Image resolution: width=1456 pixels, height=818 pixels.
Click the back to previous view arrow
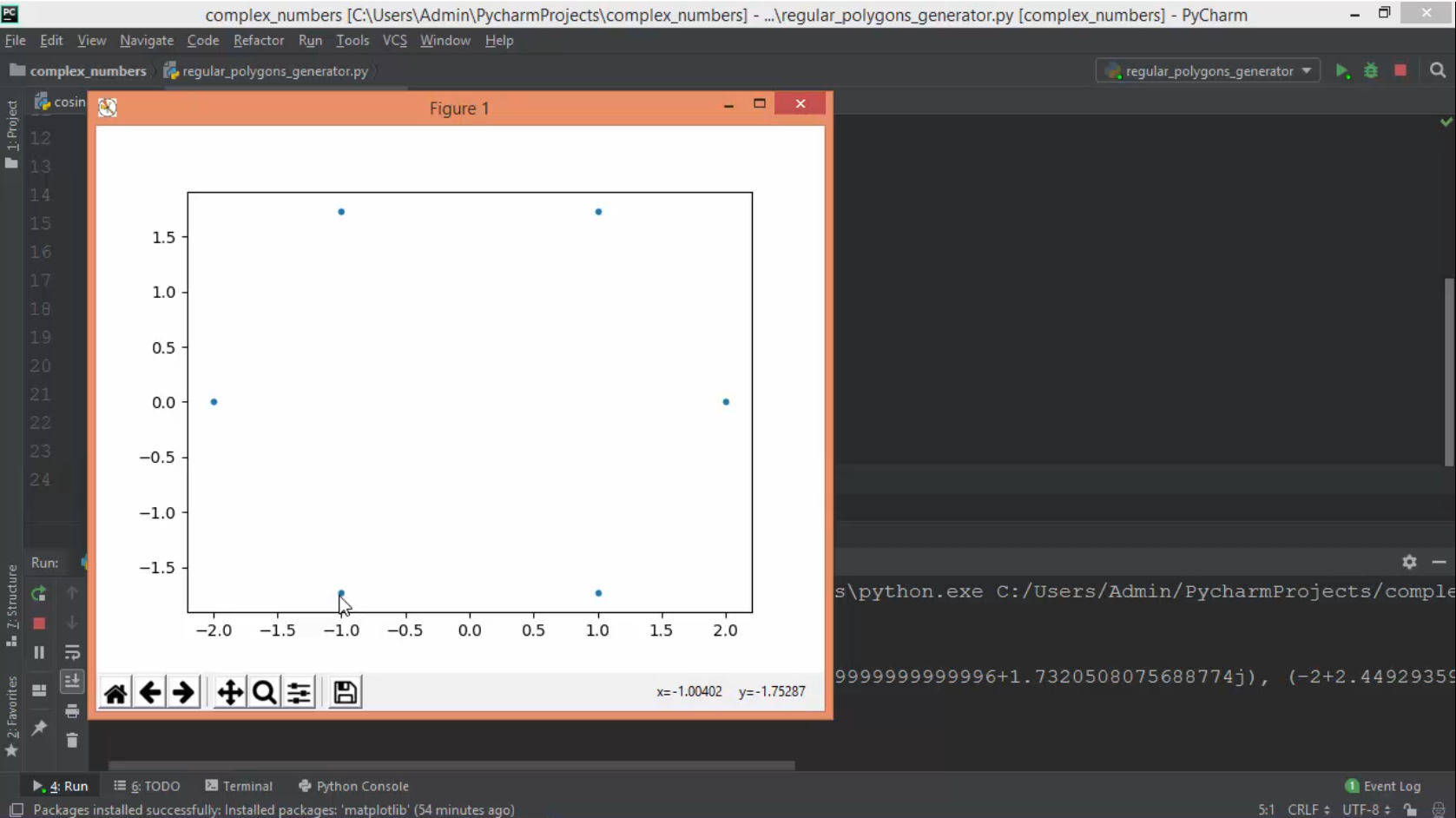pyautogui.click(x=149, y=692)
